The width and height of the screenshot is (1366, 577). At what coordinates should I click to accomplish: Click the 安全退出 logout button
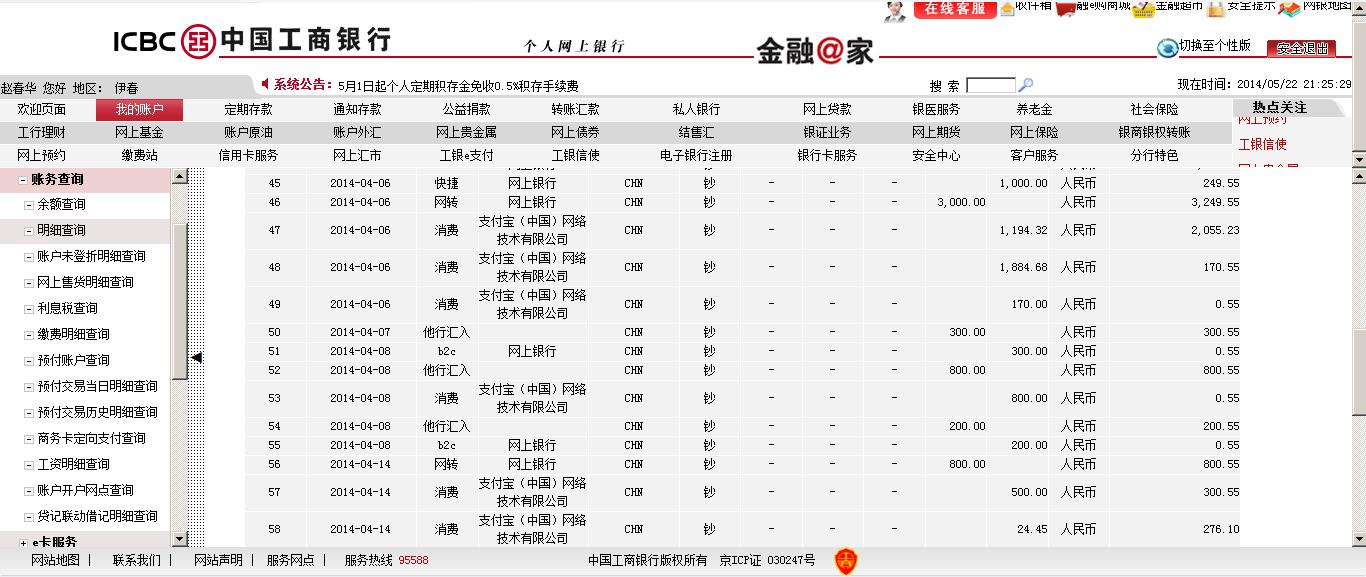[x=1301, y=48]
